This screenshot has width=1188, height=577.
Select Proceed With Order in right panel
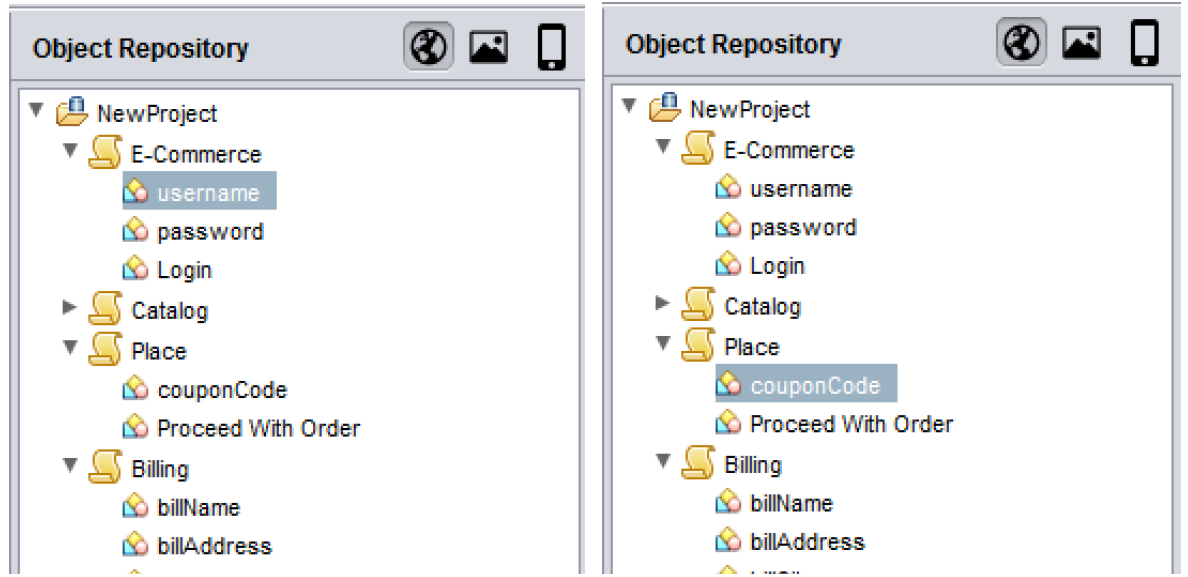[851, 424]
